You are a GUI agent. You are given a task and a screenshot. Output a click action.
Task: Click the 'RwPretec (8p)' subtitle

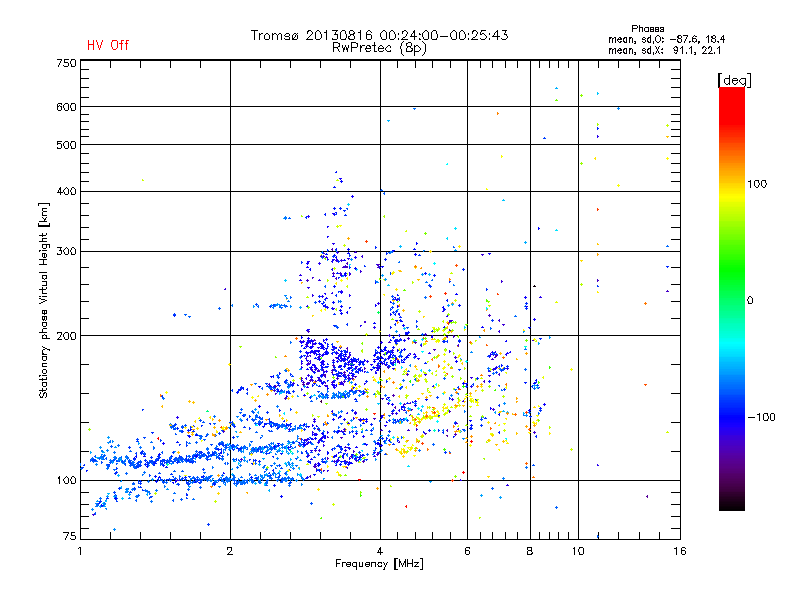tap(379, 48)
